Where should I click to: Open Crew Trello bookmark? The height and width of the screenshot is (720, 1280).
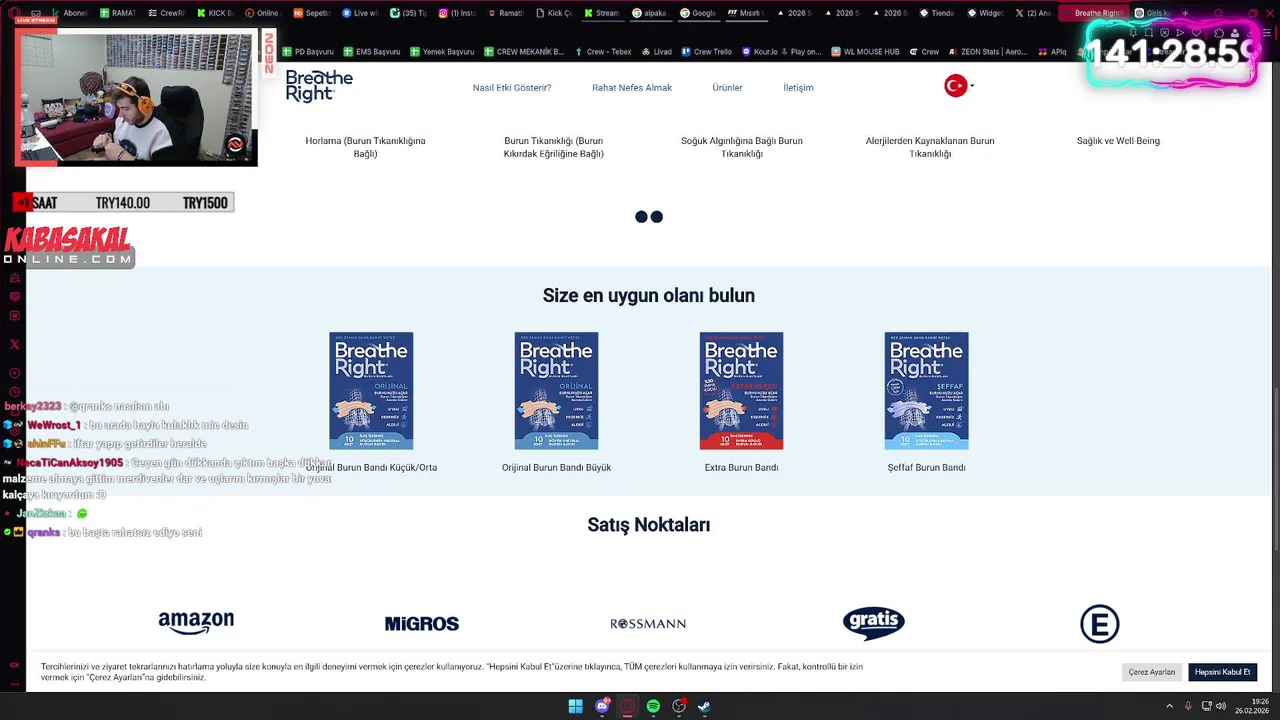(706, 52)
